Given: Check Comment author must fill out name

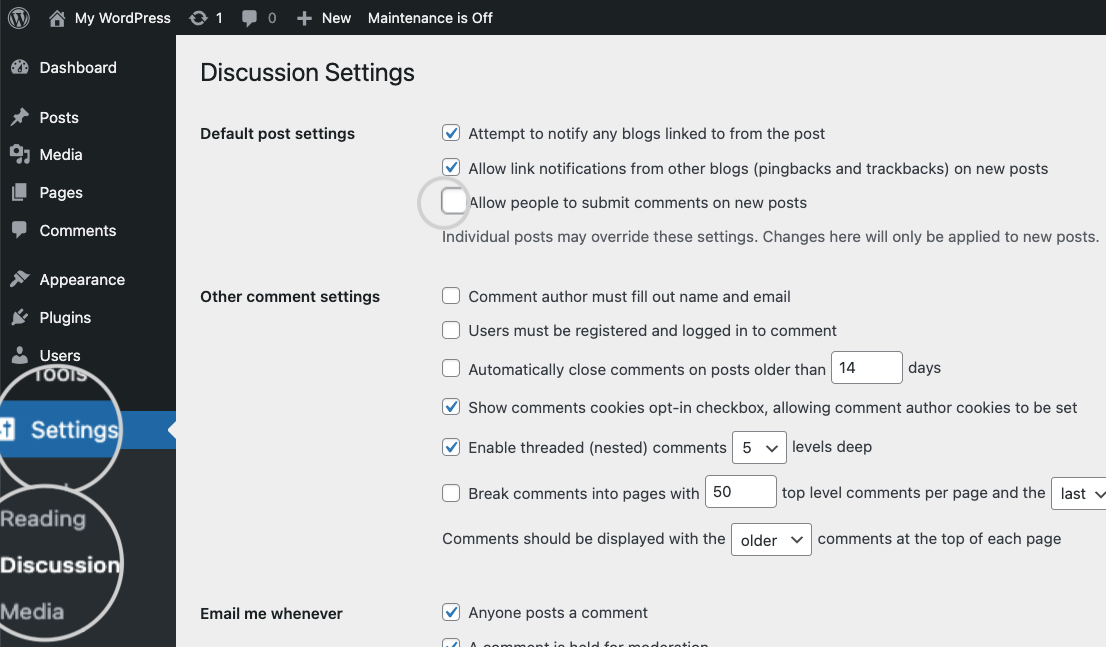Looking at the screenshot, I should [x=451, y=296].
